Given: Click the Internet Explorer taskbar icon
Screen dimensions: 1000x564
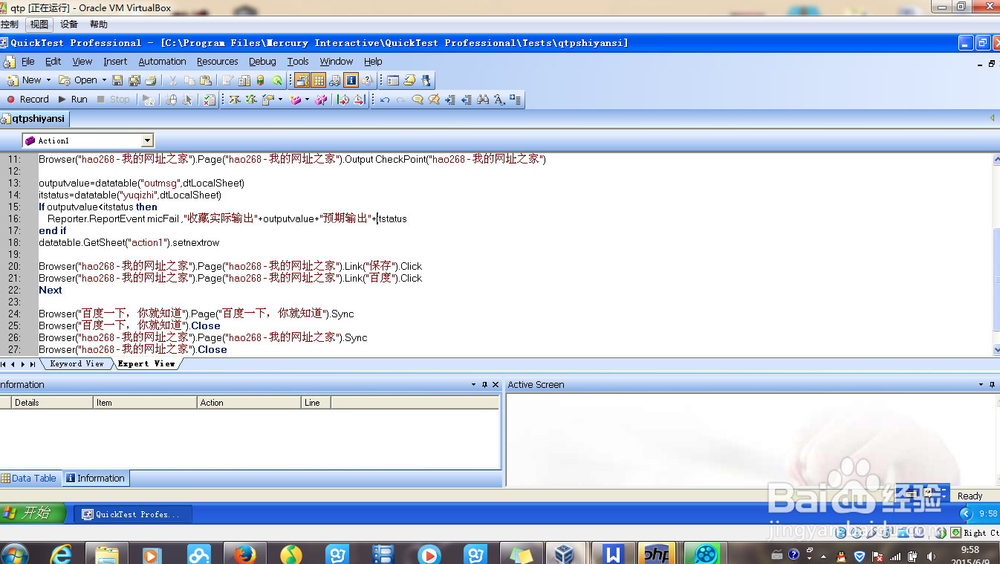Looking at the screenshot, I should pos(61,554).
